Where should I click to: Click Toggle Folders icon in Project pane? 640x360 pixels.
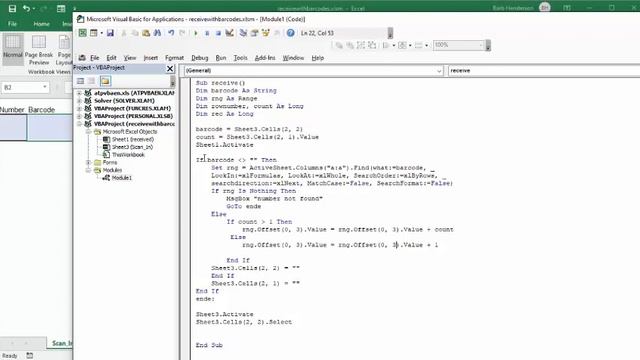pos(105,81)
